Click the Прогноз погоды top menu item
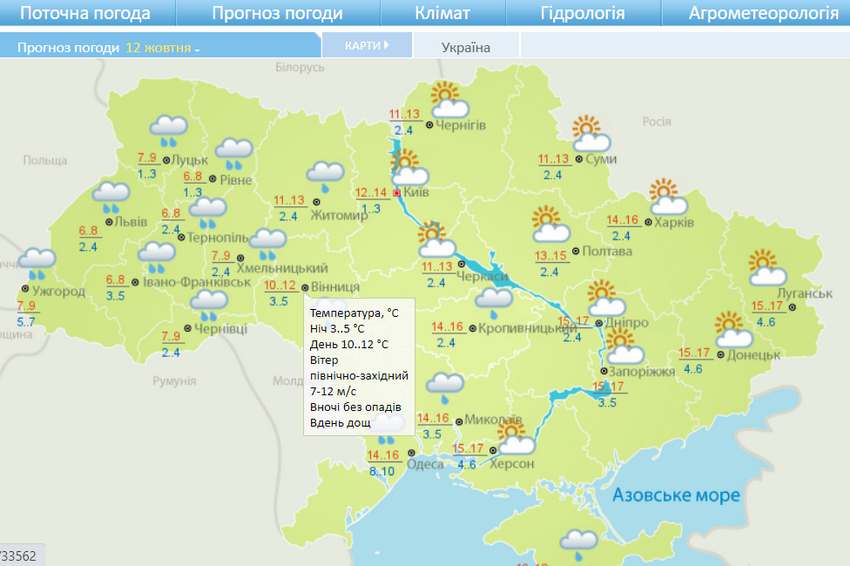Image resolution: width=850 pixels, height=566 pixels. (x=277, y=13)
